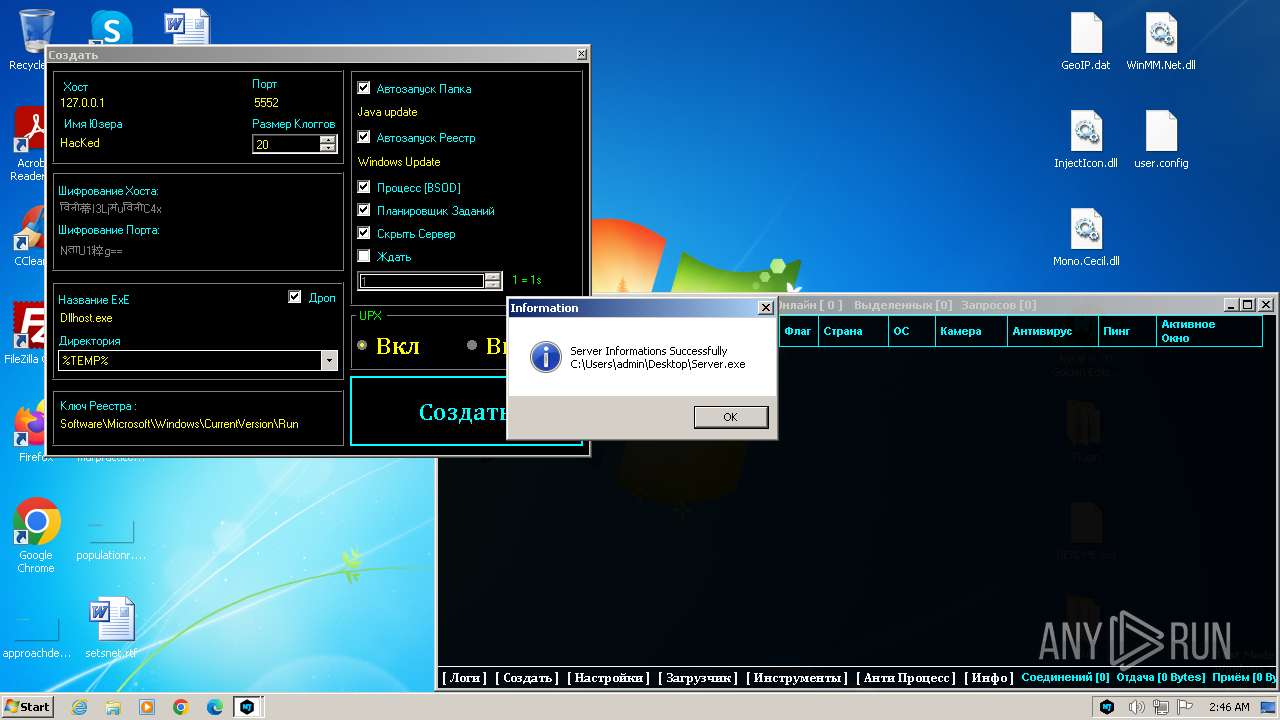Toggle Автозапуск Реестр checkbox
This screenshot has height=720, width=1280.
(x=364, y=137)
